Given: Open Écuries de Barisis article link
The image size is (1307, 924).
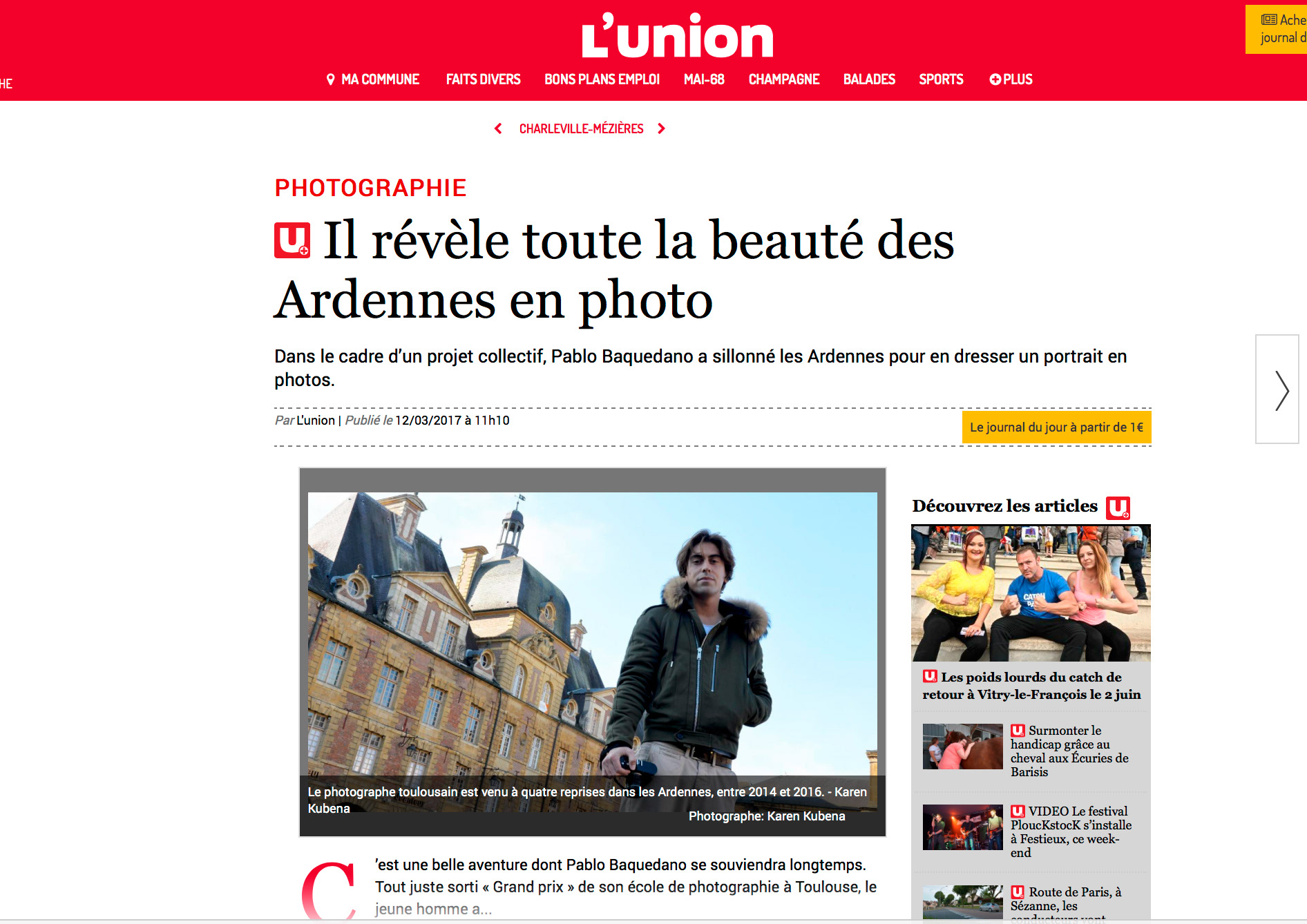Looking at the screenshot, I should click(x=1069, y=751).
